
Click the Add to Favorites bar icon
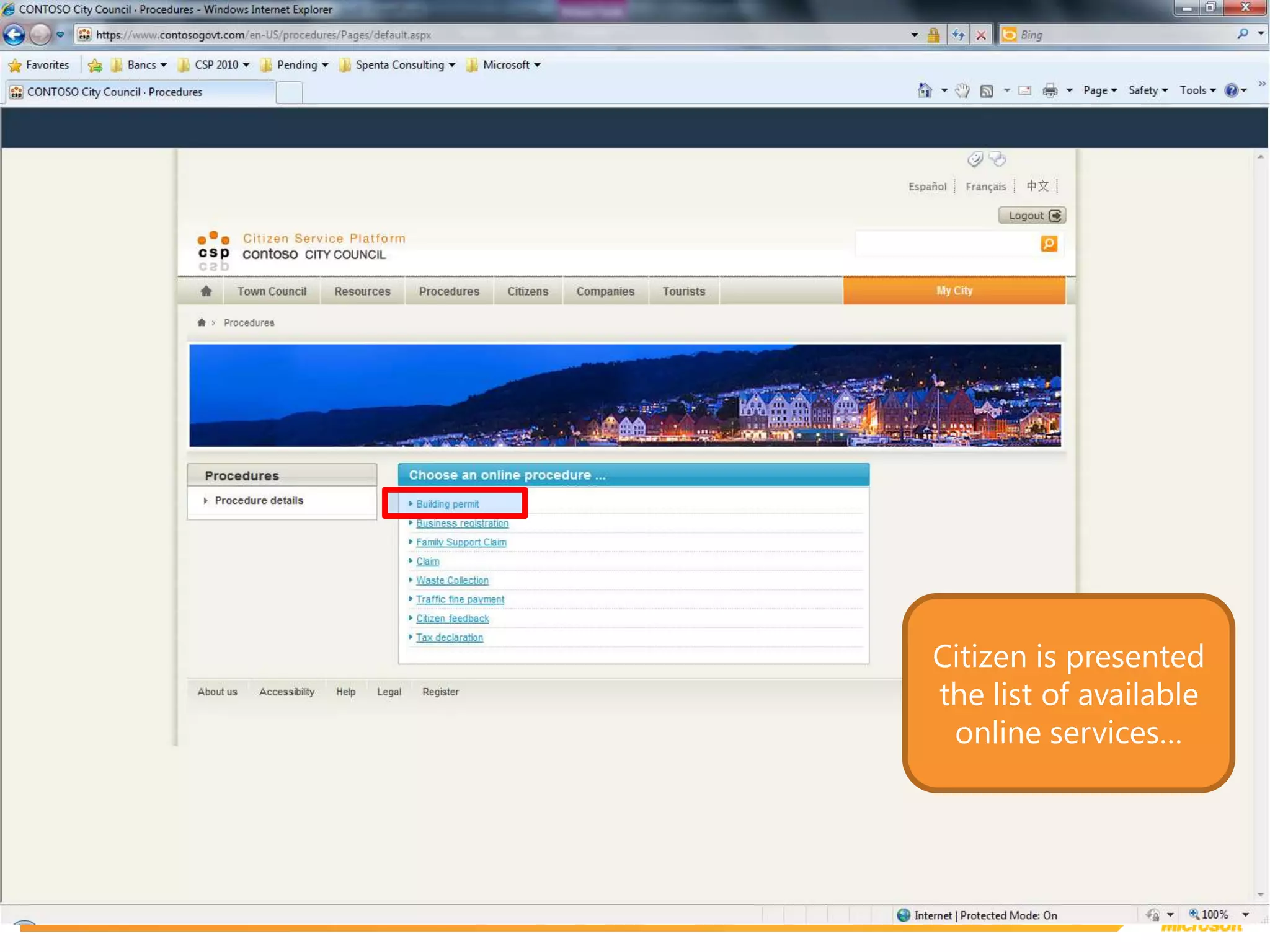95,64
